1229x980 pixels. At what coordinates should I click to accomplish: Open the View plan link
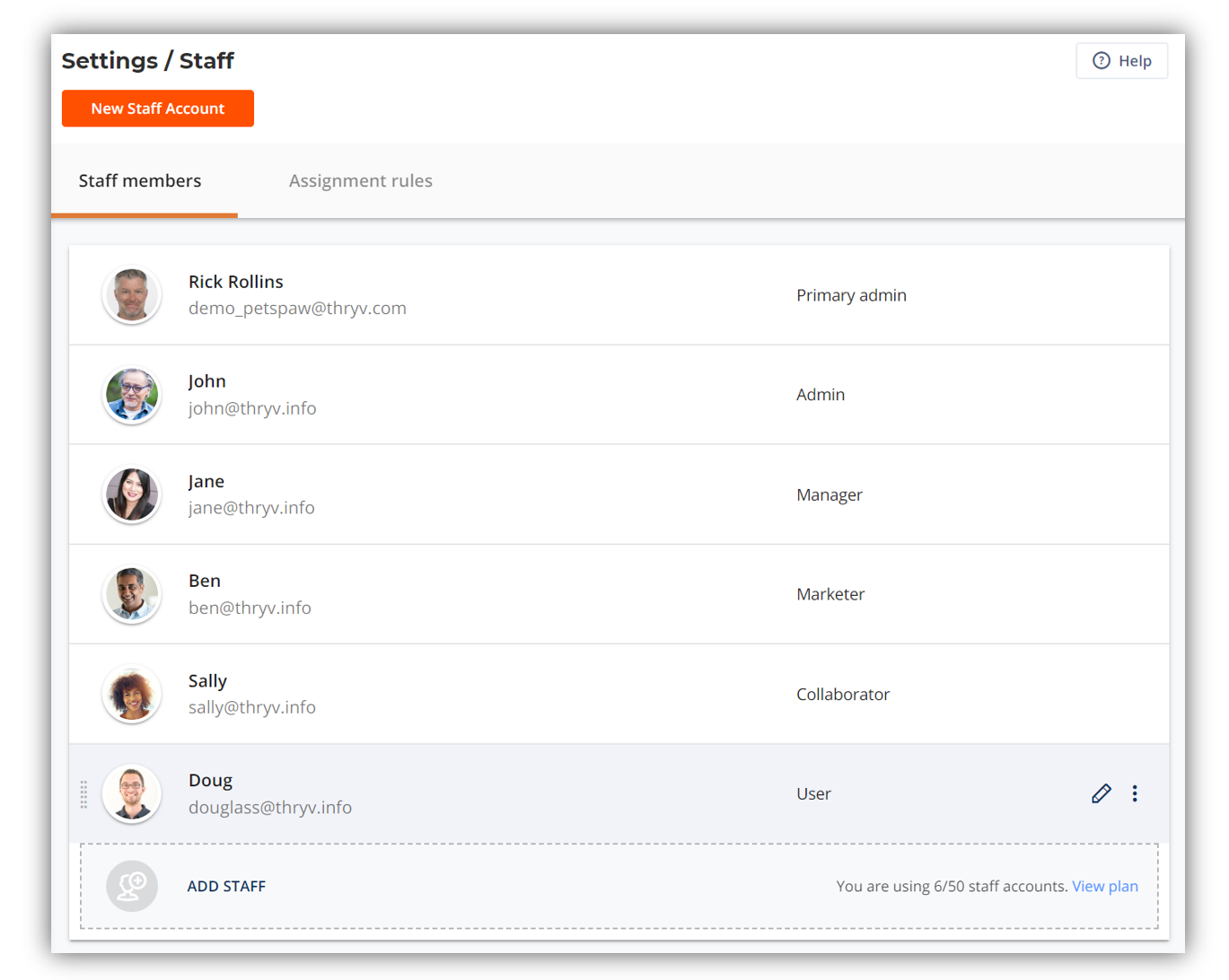coord(1105,887)
